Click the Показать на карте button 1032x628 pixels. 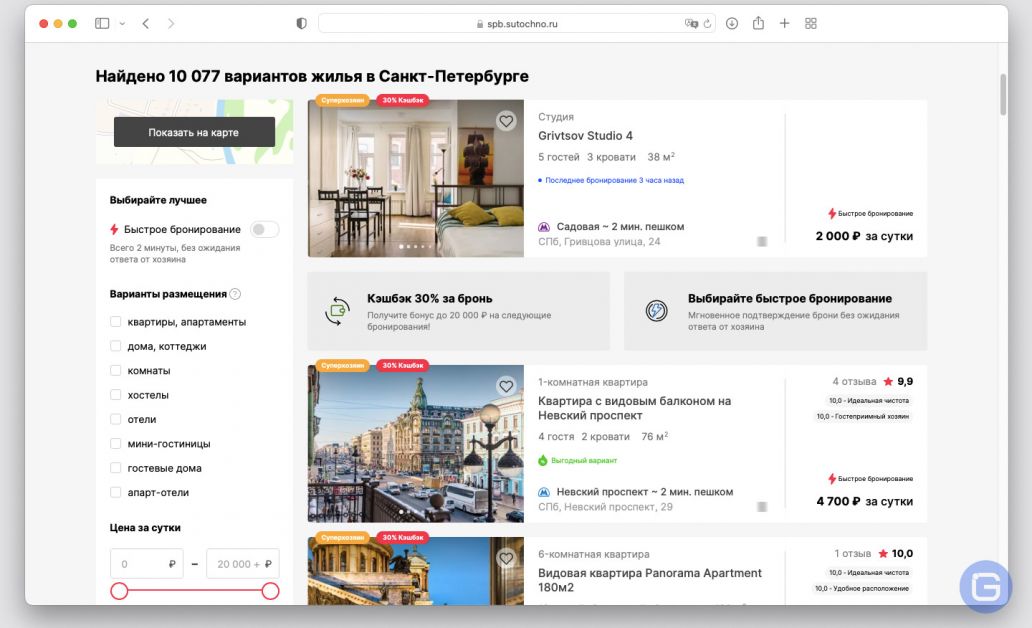coord(194,132)
